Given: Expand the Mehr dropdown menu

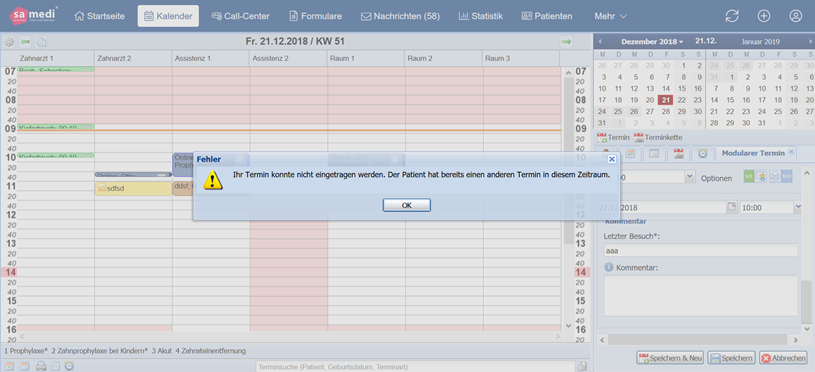Looking at the screenshot, I should pos(610,16).
